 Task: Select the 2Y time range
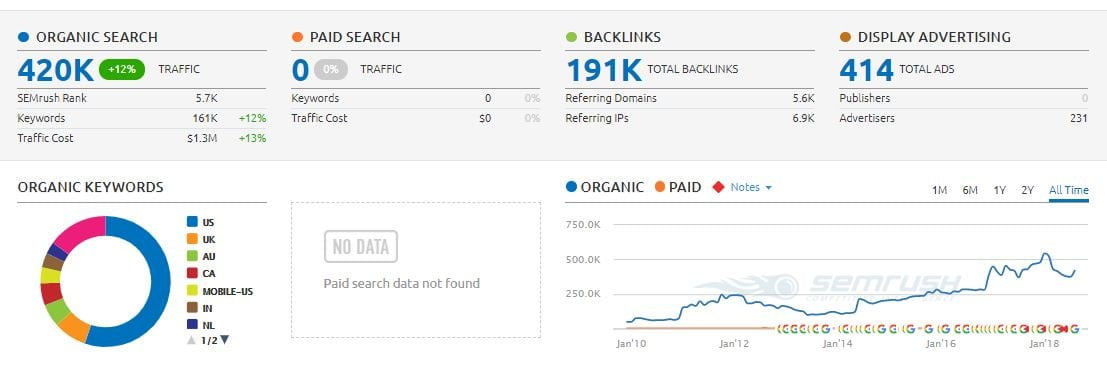(x=1027, y=190)
